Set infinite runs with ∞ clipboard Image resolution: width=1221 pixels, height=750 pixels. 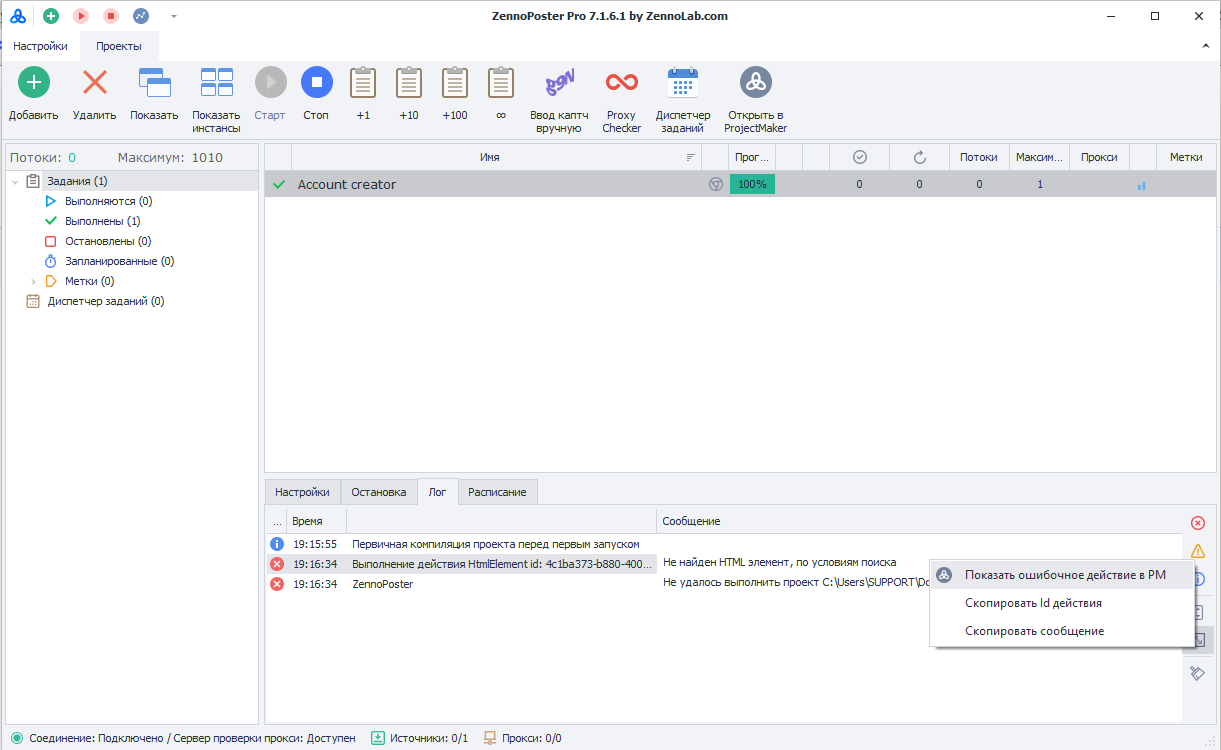pyautogui.click(x=501, y=83)
